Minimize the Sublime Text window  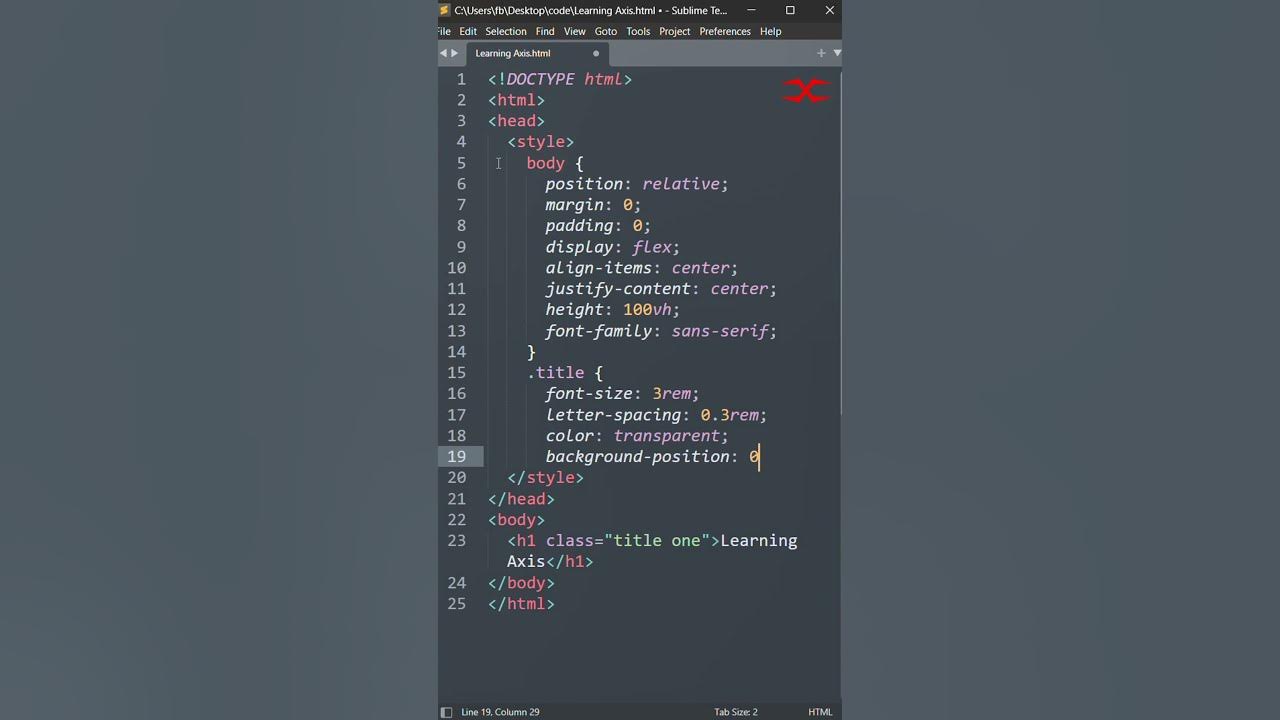(751, 10)
